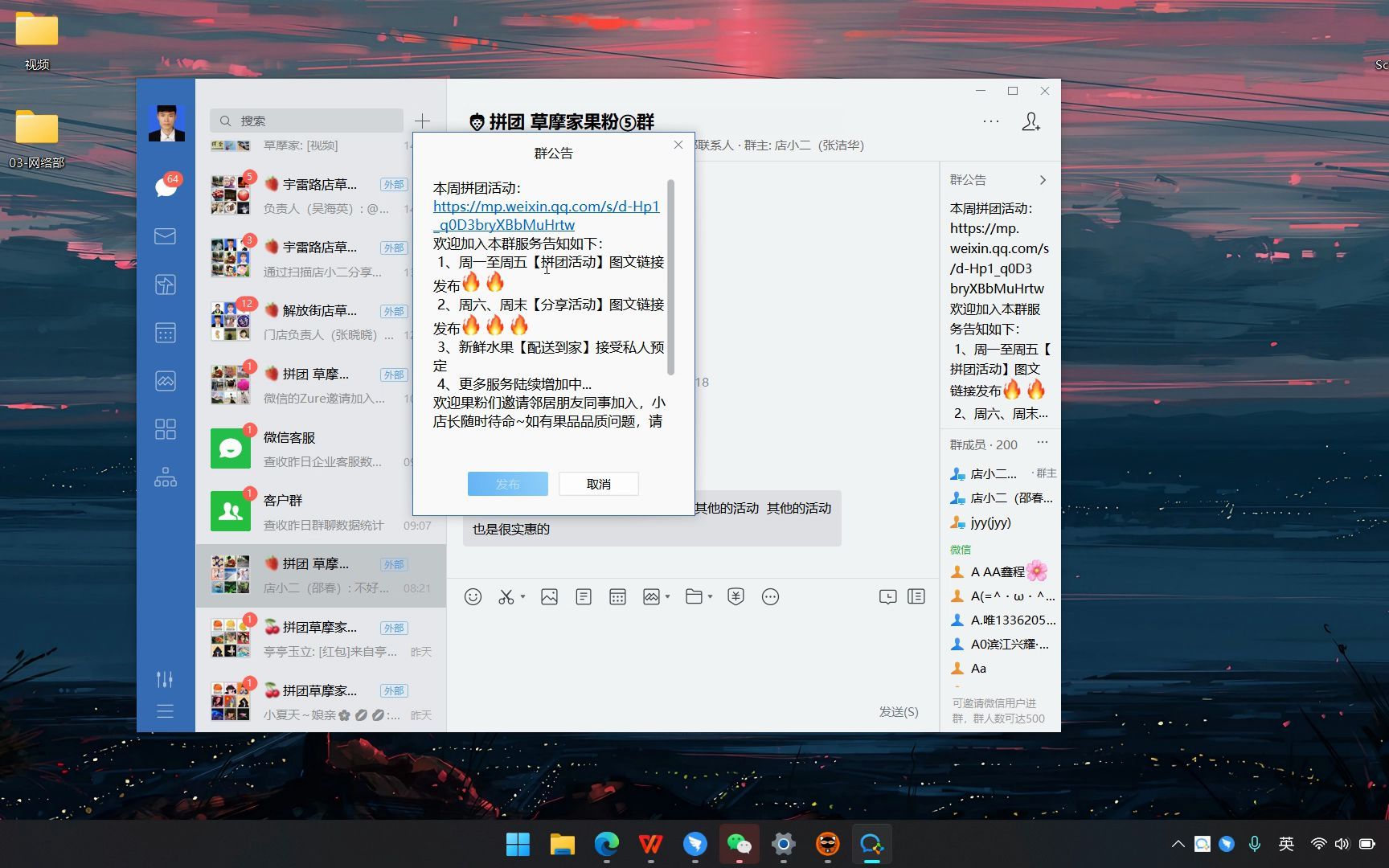Click the send image icon

tap(549, 596)
